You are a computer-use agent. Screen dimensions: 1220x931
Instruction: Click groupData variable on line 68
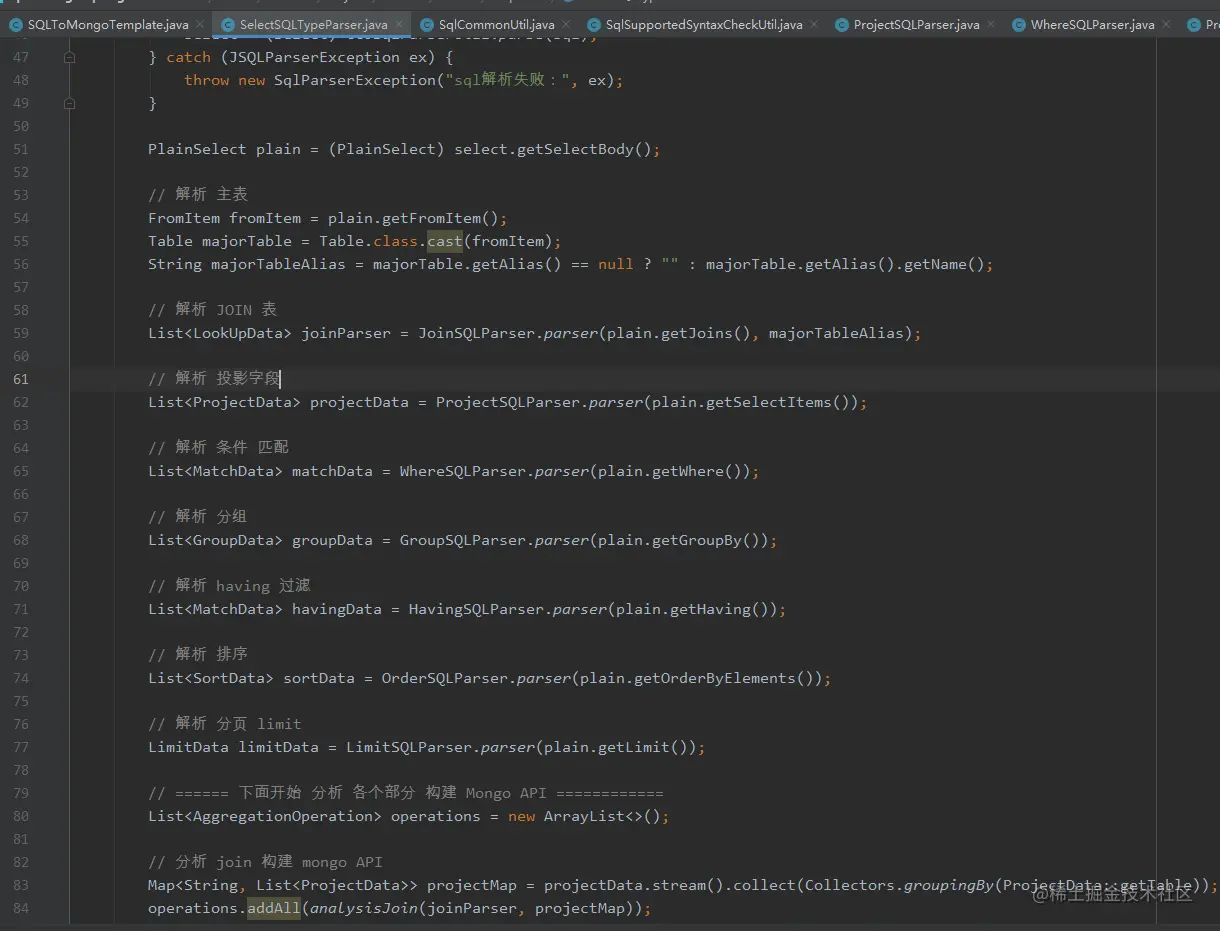332,540
